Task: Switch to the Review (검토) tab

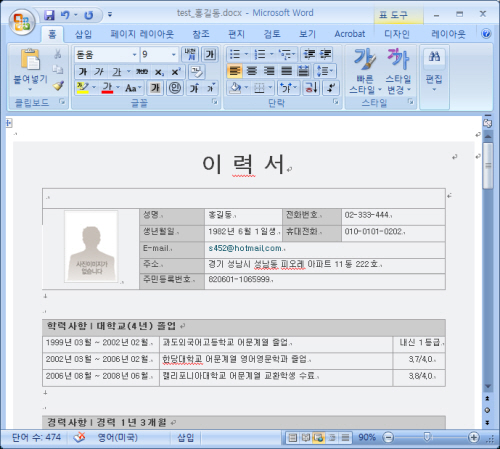Action: click(272, 34)
